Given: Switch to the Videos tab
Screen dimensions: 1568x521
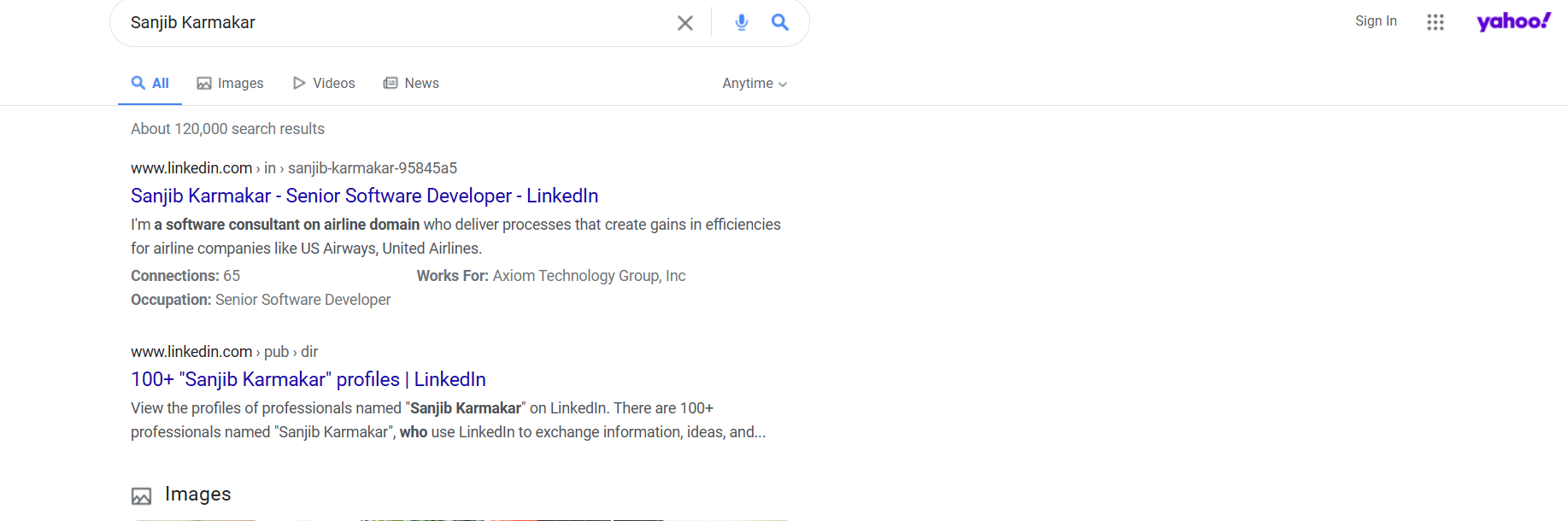Looking at the screenshot, I should pos(333,83).
